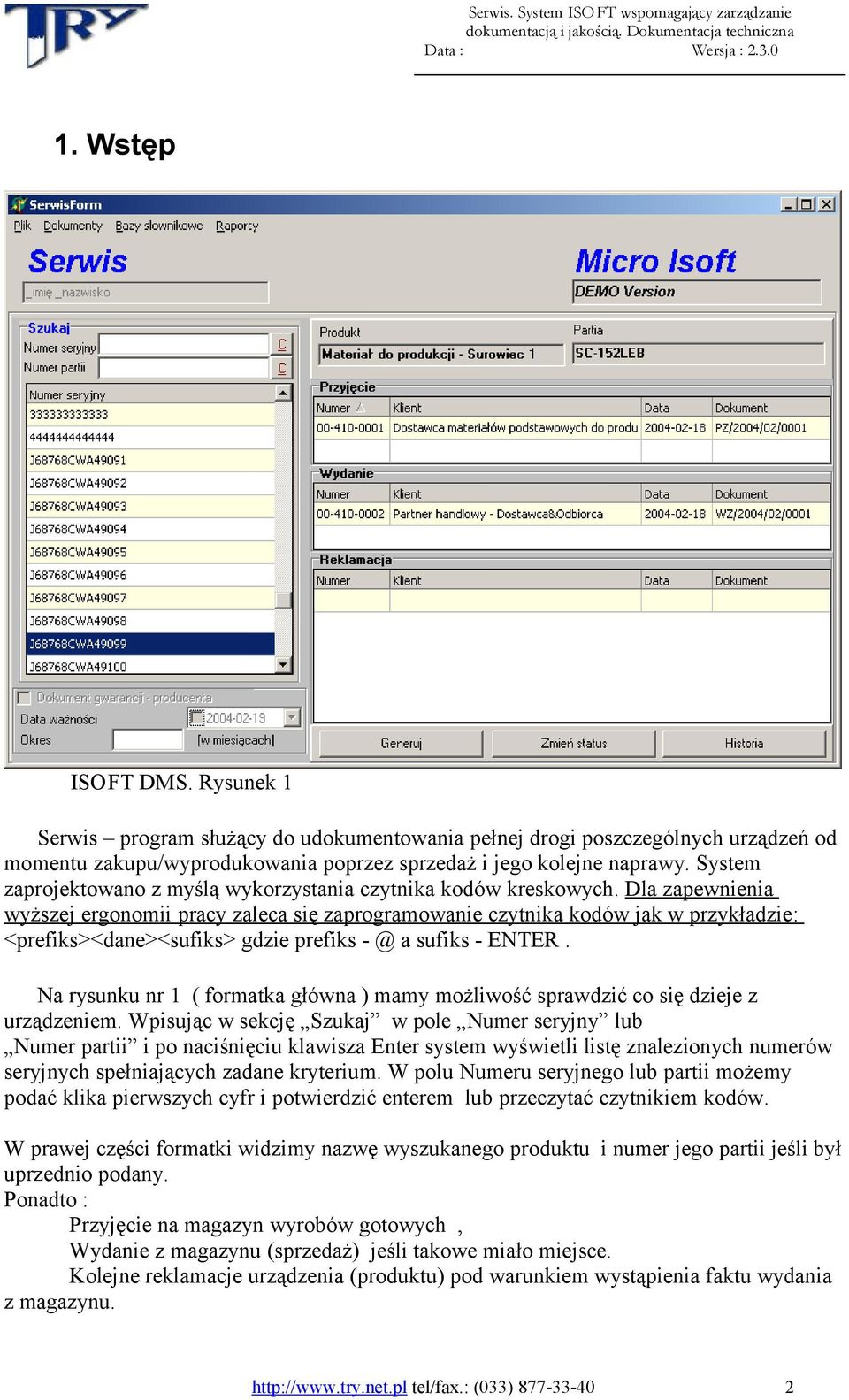
Task: Click document PZ/2004/02/0001 cell
Action: tap(771, 428)
